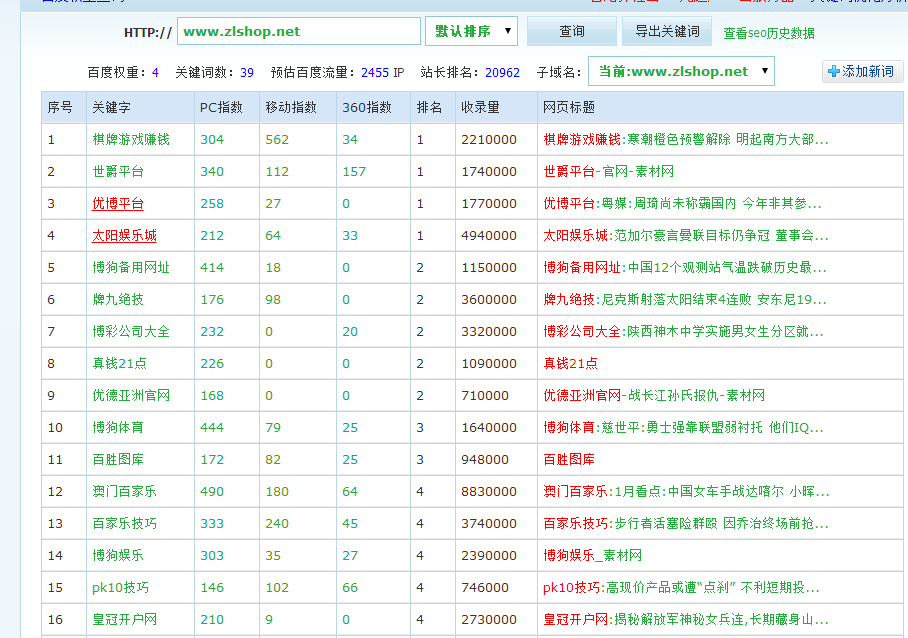
Task: Open page title 博狗娱乐_素材网
Action: tap(592, 555)
